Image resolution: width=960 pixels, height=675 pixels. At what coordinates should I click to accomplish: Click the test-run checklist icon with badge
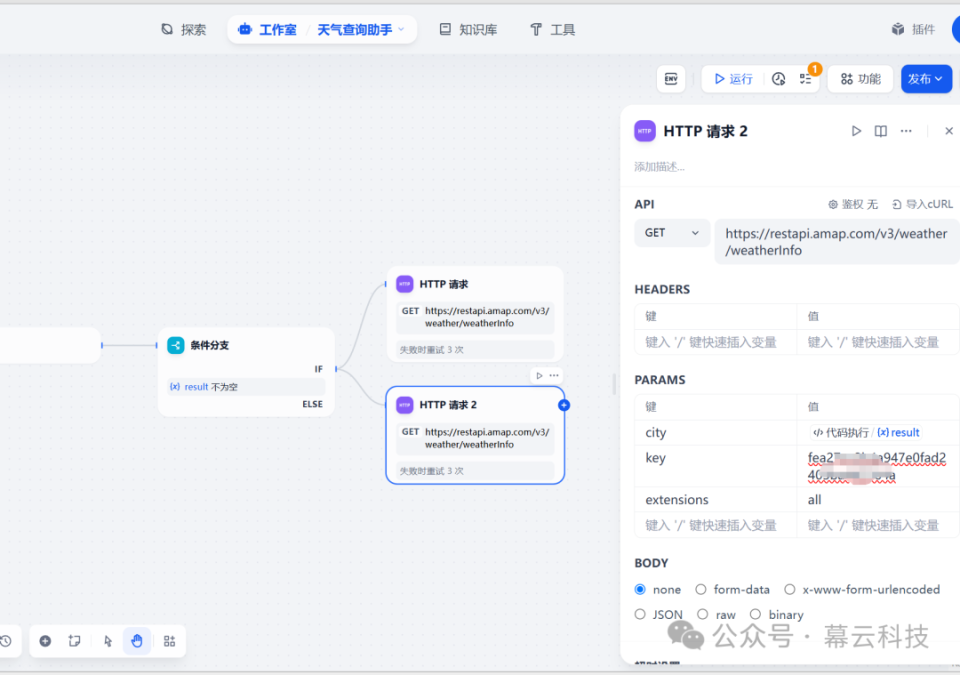point(805,79)
